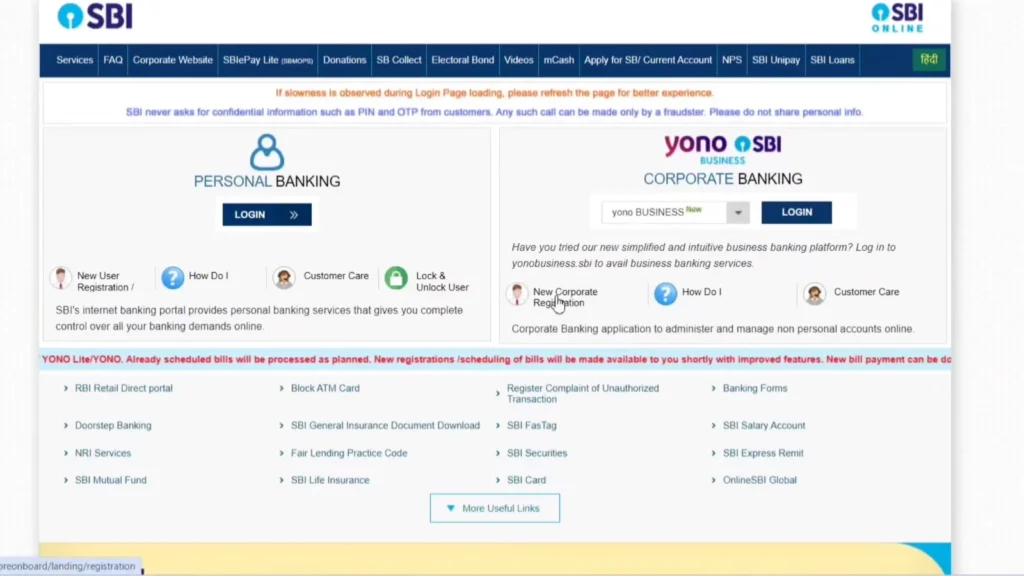Click the Personal Banking Customer Care agent icon
Viewport: 1024px width, 576px height.
(x=284, y=278)
